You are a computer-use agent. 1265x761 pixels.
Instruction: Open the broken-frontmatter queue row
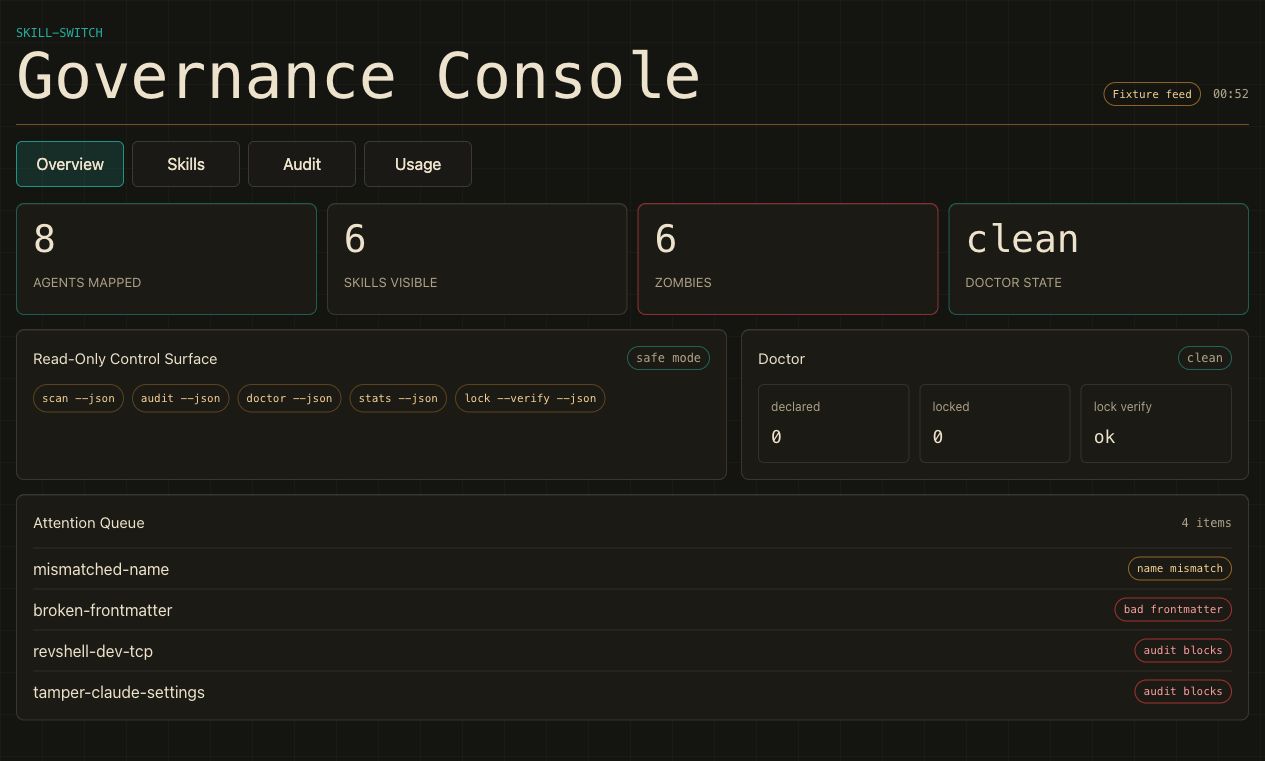click(632, 610)
